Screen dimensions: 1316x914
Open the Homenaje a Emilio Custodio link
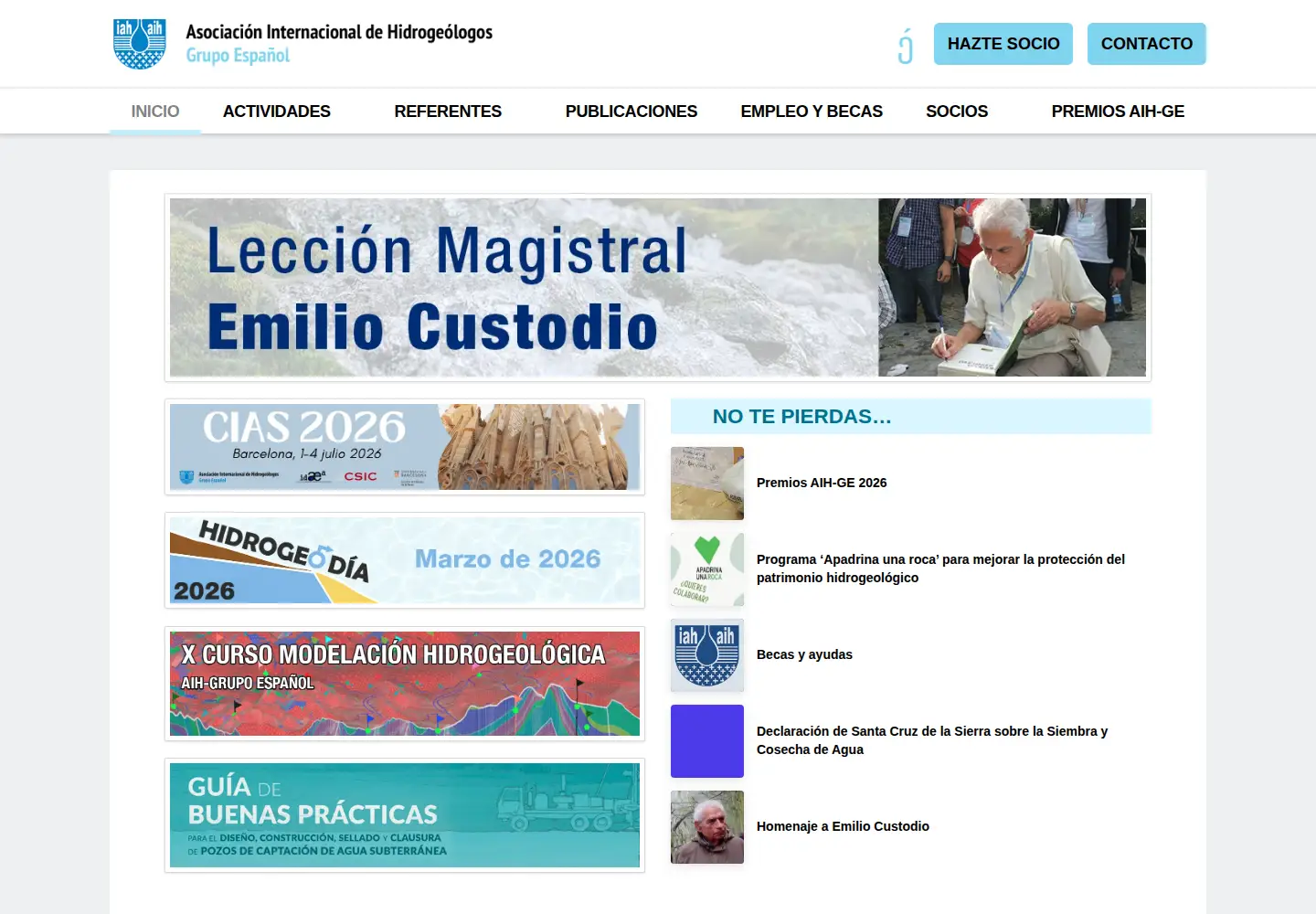click(x=843, y=826)
